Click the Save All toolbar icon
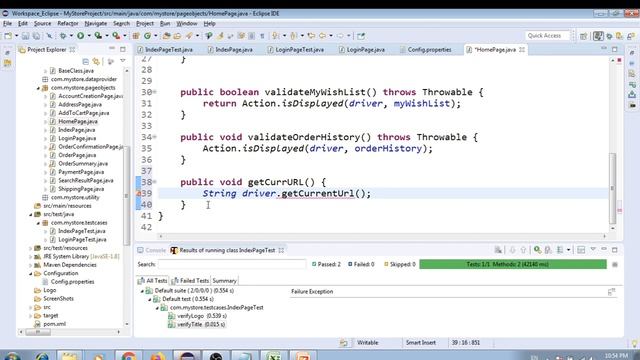This screenshot has height=360, width=640. [x=36, y=36]
